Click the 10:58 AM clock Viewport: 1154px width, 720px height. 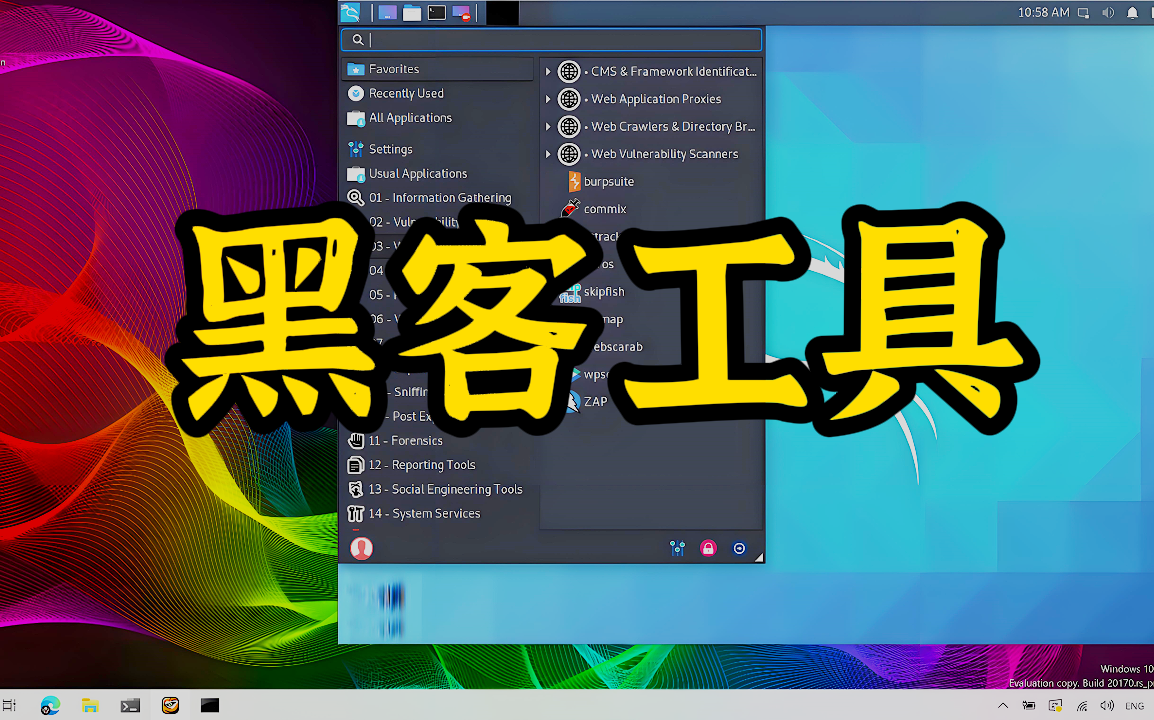(1044, 13)
